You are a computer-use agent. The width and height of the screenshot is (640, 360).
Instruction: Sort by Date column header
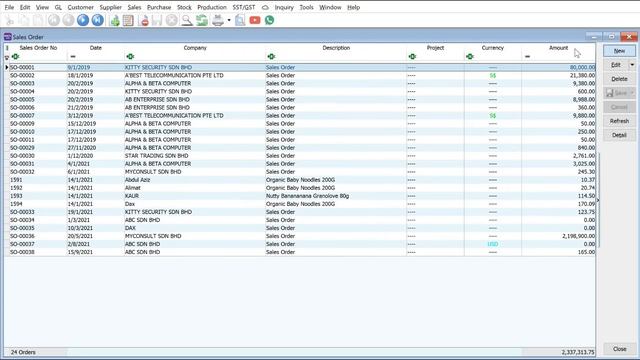click(96, 48)
